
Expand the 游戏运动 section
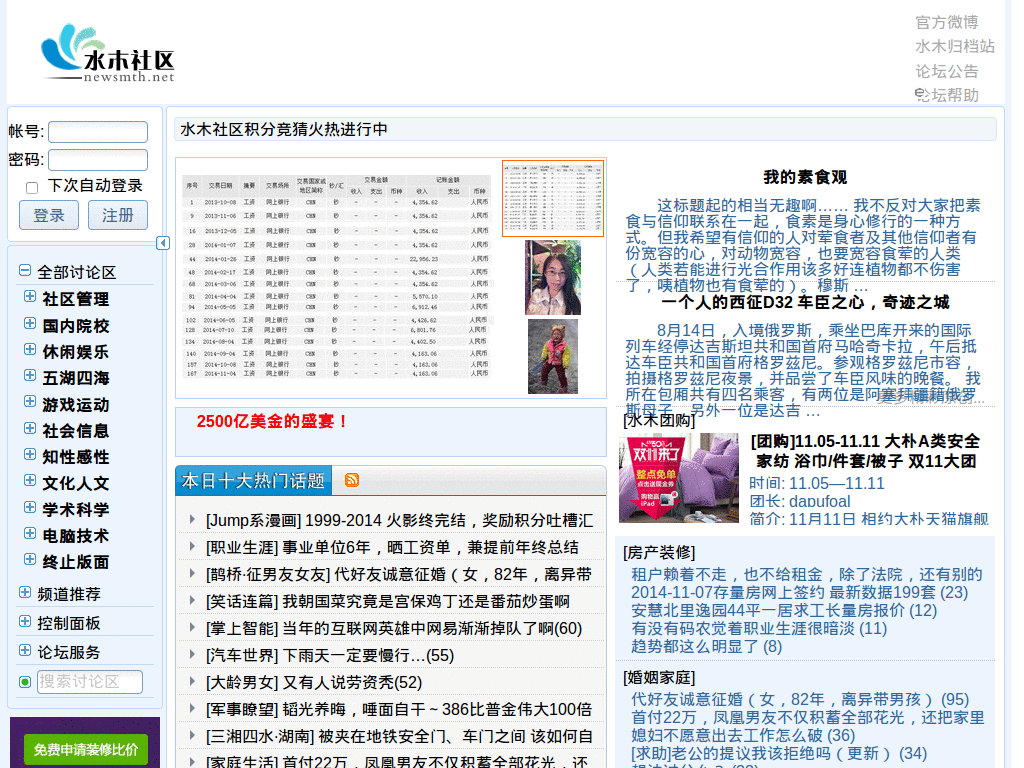[x=30, y=402]
